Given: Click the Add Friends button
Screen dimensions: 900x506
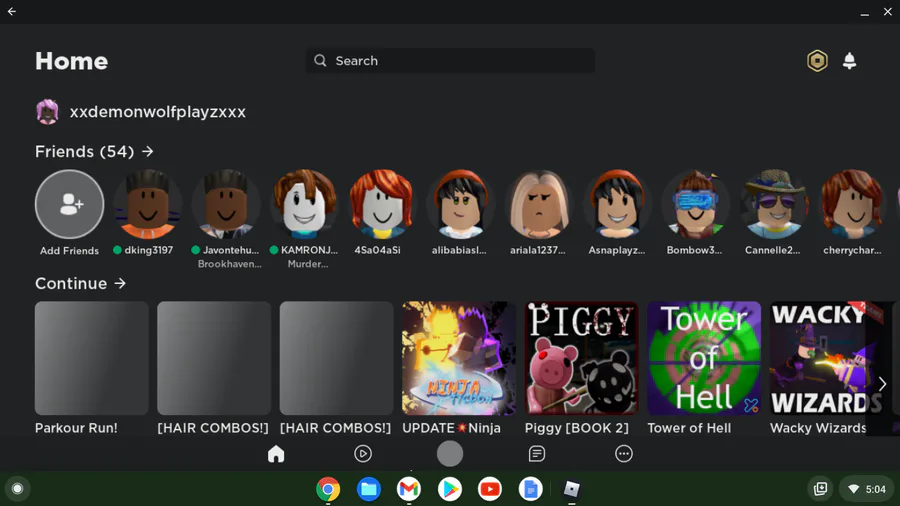Looking at the screenshot, I should (69, 204).
